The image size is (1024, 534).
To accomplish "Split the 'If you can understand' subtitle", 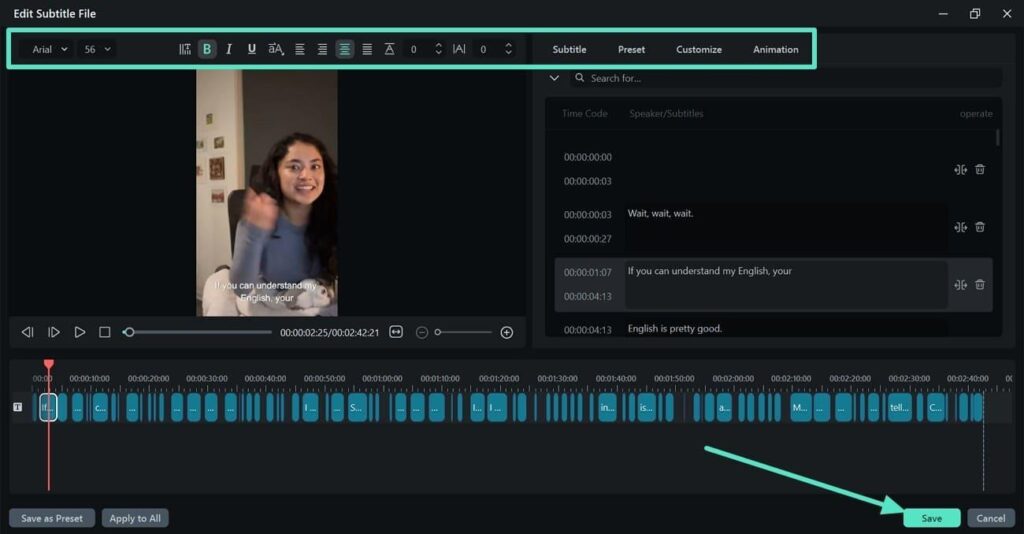I will click(x=960, y=285).
